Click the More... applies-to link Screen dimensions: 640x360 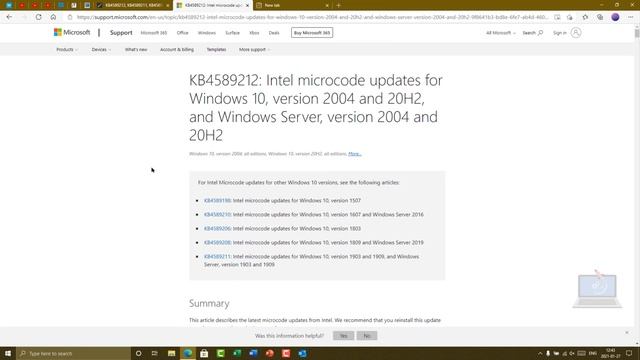coord(355,154)
